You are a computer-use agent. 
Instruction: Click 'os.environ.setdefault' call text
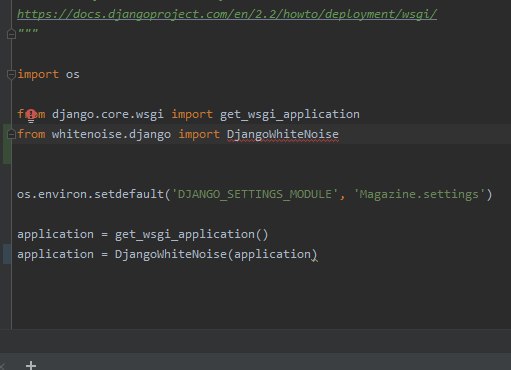point(90,194)
